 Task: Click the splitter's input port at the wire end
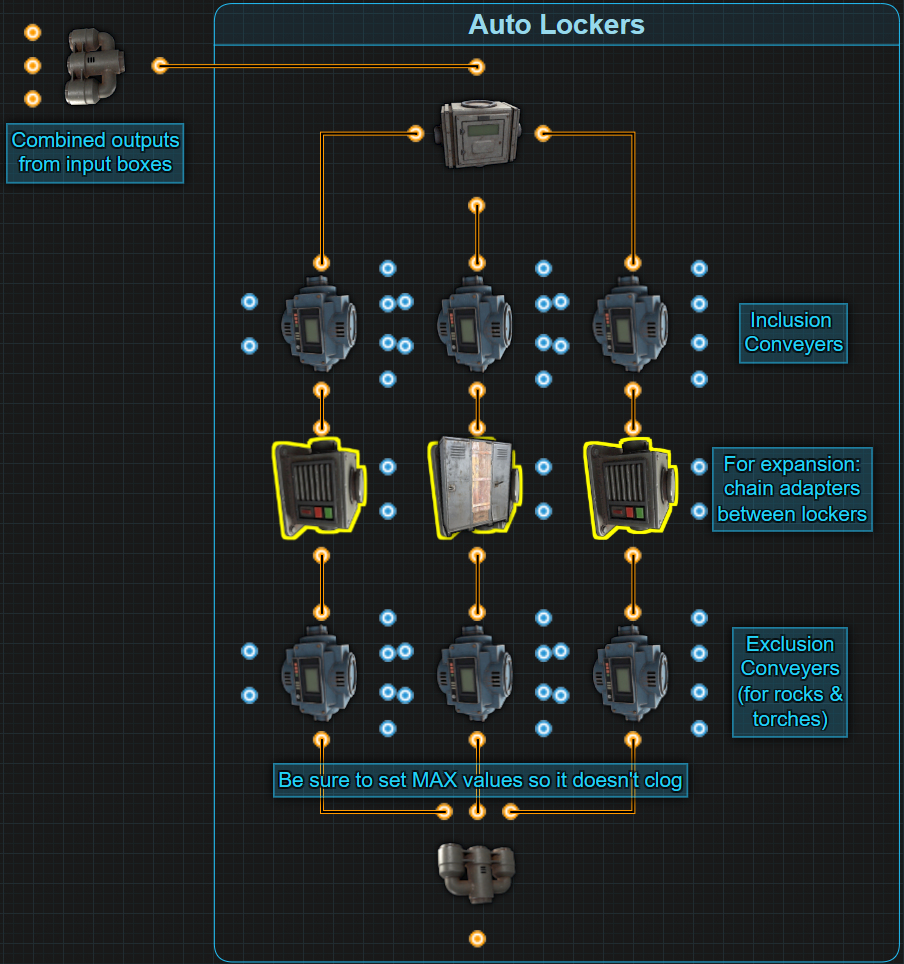click(477, 67)
